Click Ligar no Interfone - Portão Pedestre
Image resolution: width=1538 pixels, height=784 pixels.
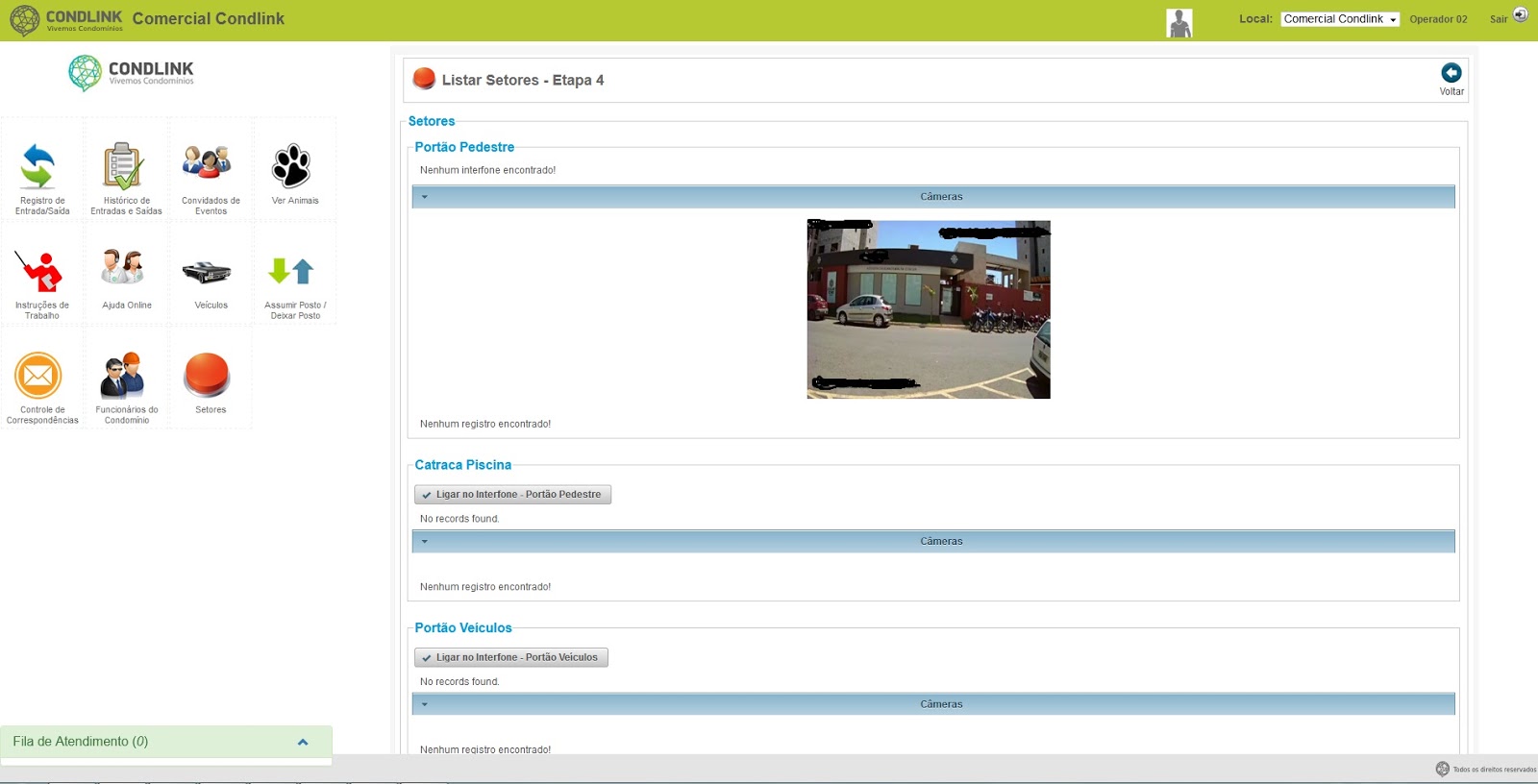[512, 495]
